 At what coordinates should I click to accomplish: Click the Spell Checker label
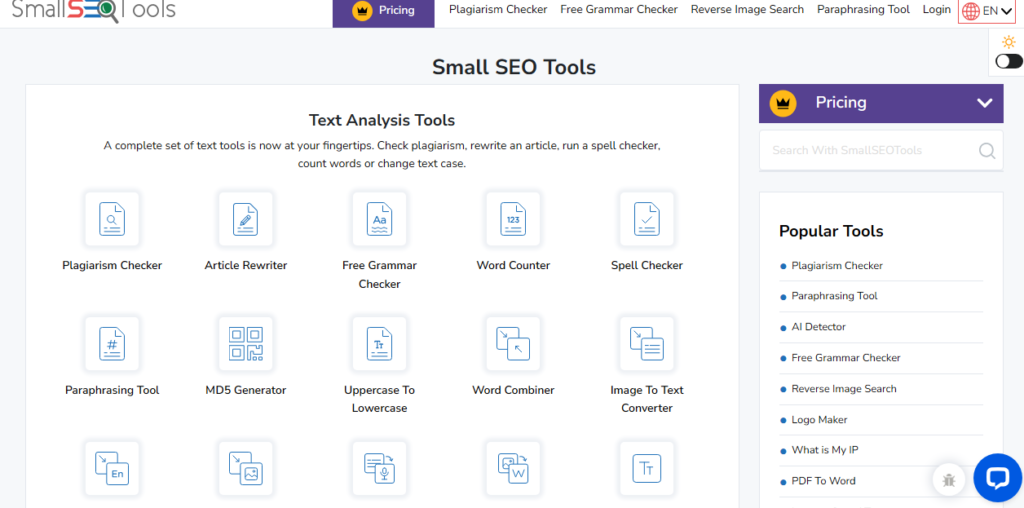(x=647, y=266)
